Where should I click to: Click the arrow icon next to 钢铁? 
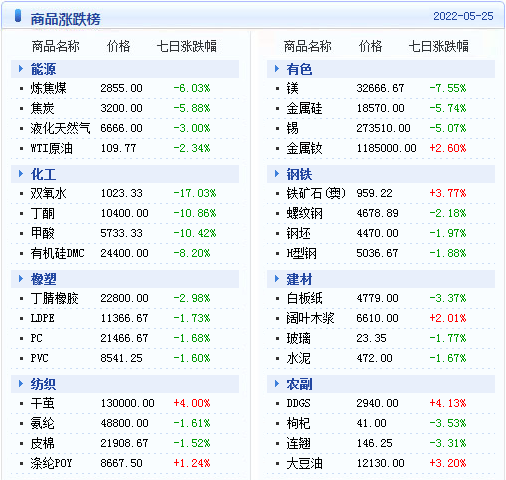(x=277, y=174)
